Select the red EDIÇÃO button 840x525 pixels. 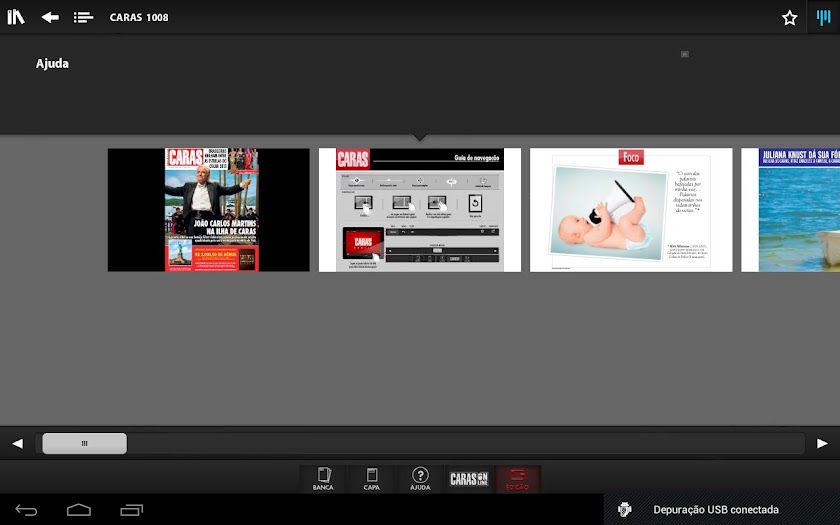[517, 479]
